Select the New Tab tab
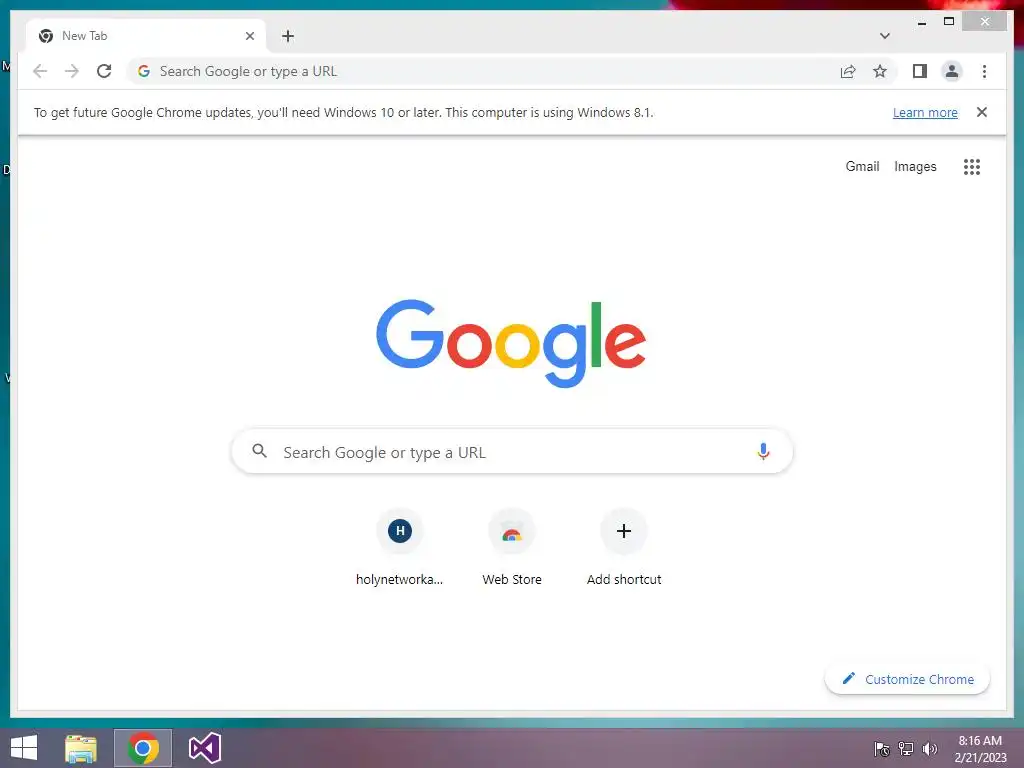Screen dimensions: 1024x768 tap(146, 36)
